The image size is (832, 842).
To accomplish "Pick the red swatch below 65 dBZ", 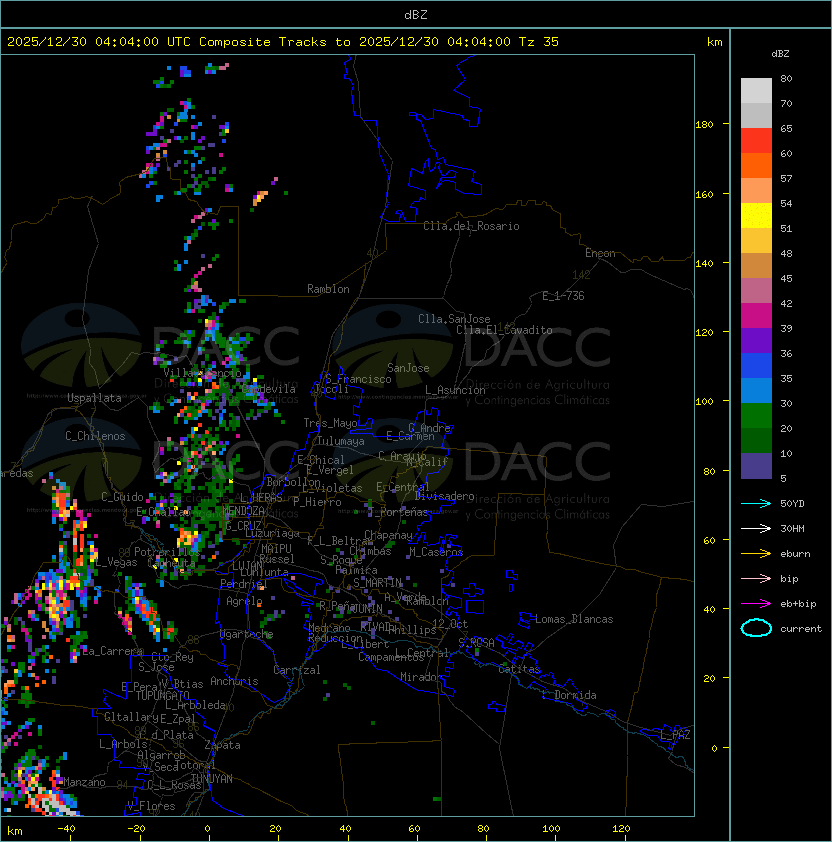I will tap(756, 141).
